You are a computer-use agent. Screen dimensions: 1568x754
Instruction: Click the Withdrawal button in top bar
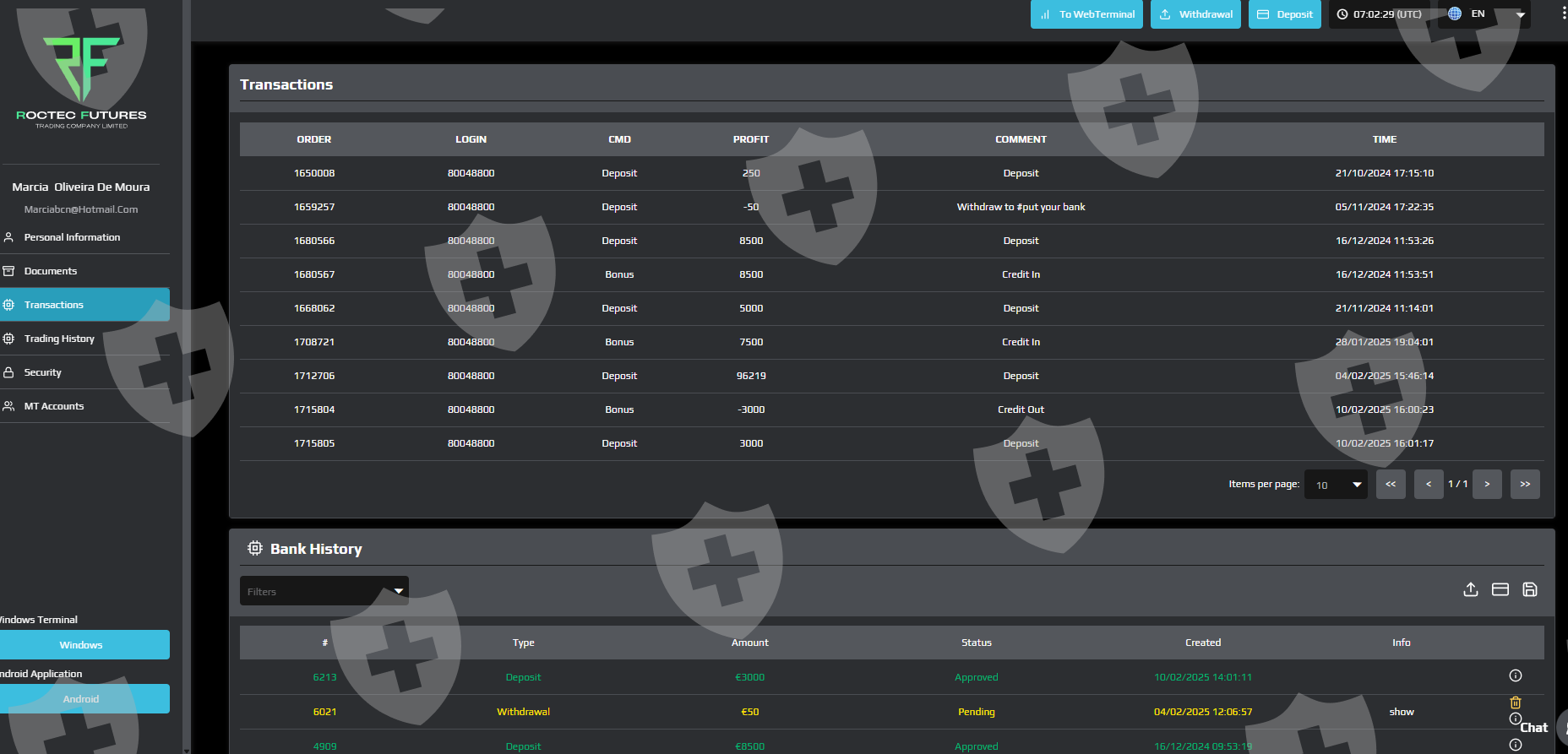pyautogui.click(x=1195, y=14)
